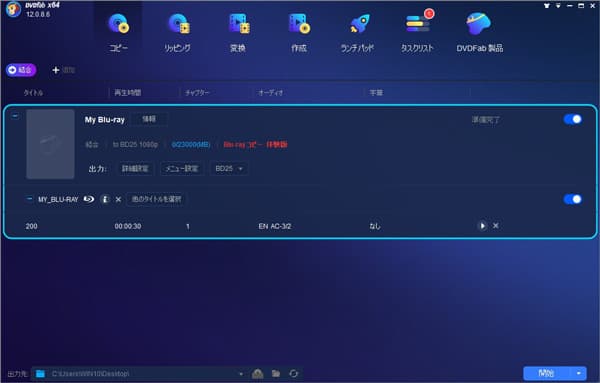Open 詳細設定 advanced settings

click(x=135, y=169)
